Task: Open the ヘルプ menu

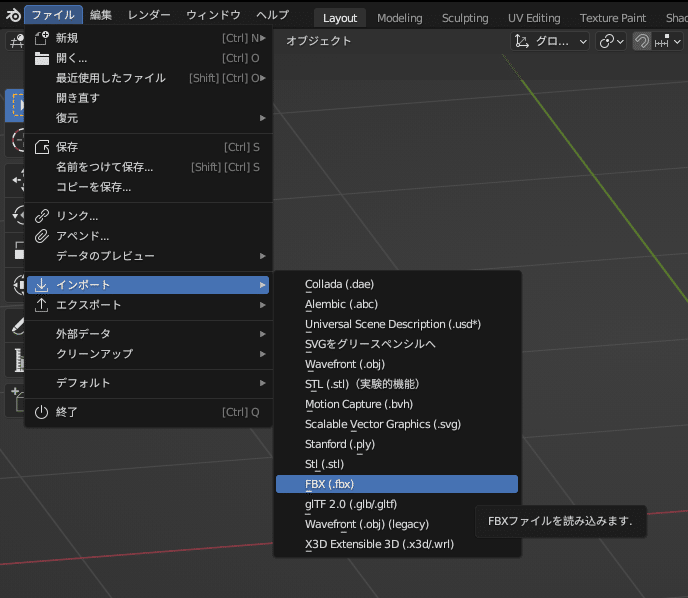Action: click(272, 15)
